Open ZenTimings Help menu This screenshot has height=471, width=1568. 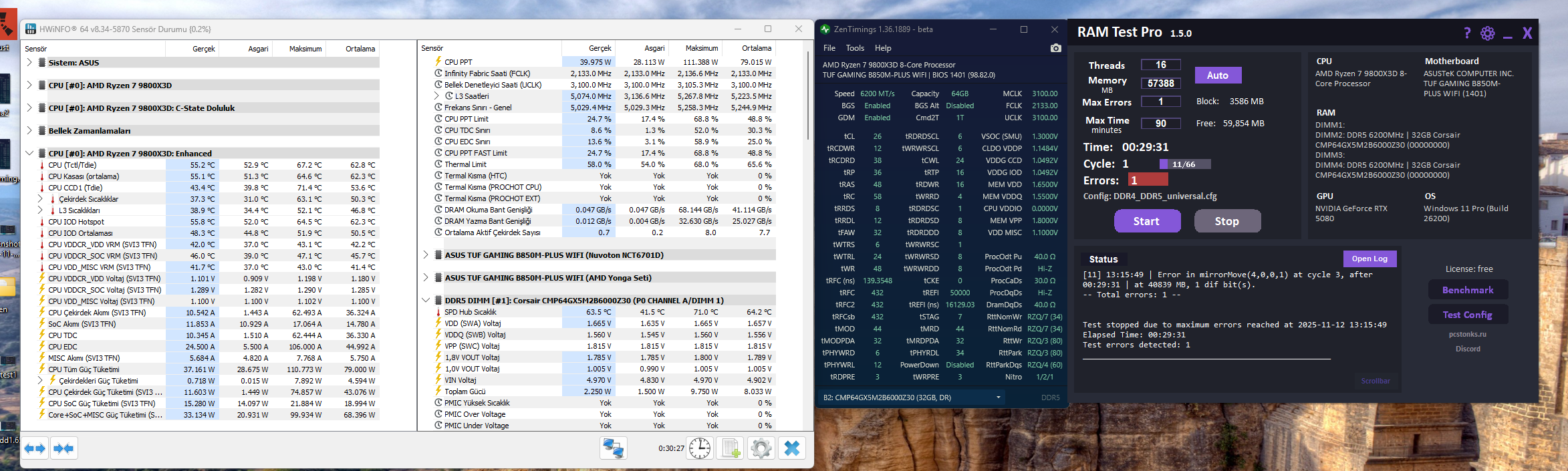pyautogui.click(x=883, y=48)
